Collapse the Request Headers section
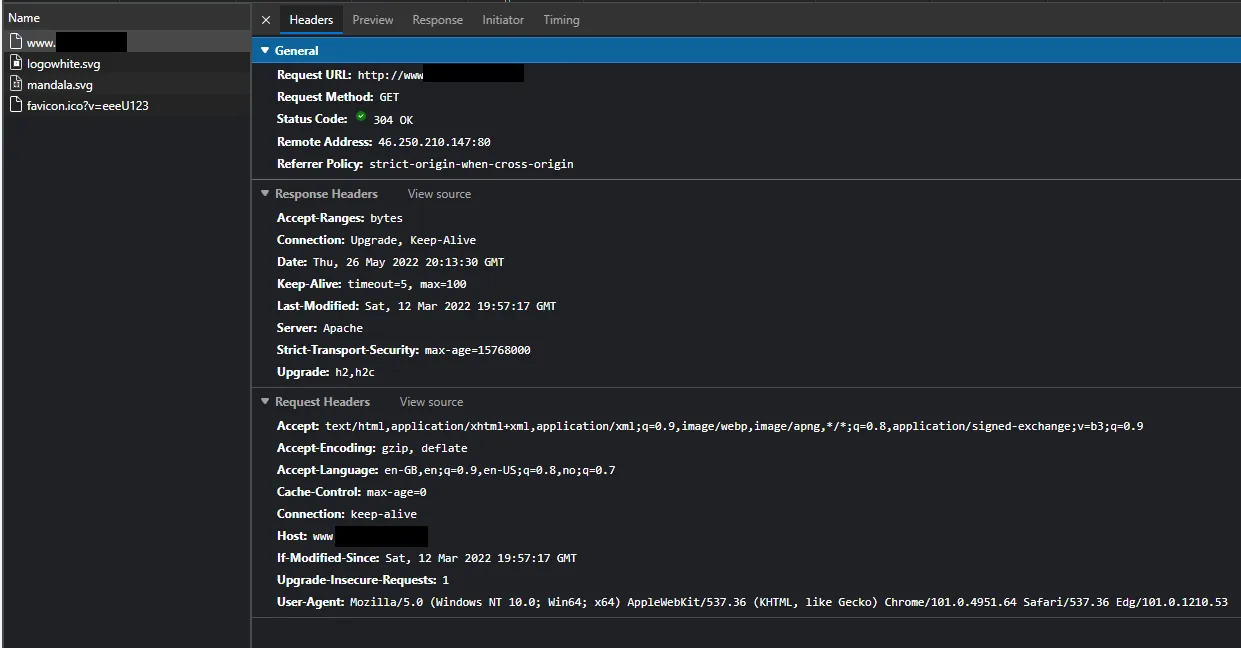The height and width of the screenshot is (648, 1241). pos(265,402)
